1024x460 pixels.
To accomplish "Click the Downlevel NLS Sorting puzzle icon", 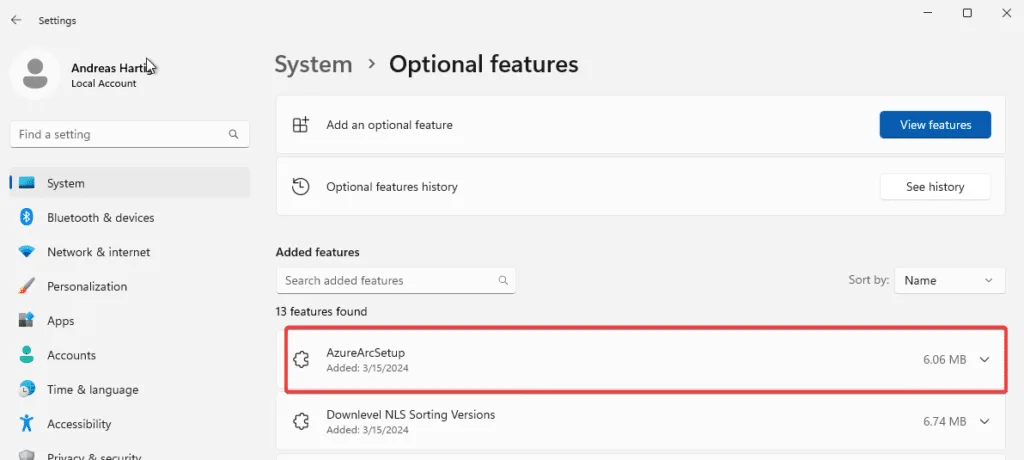I will tap(300, 421).
